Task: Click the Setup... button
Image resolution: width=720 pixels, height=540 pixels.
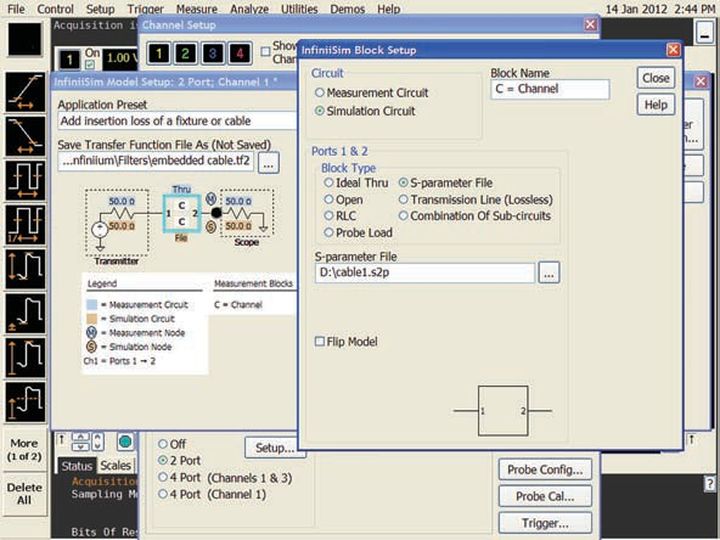Action: tap(274, 448)
